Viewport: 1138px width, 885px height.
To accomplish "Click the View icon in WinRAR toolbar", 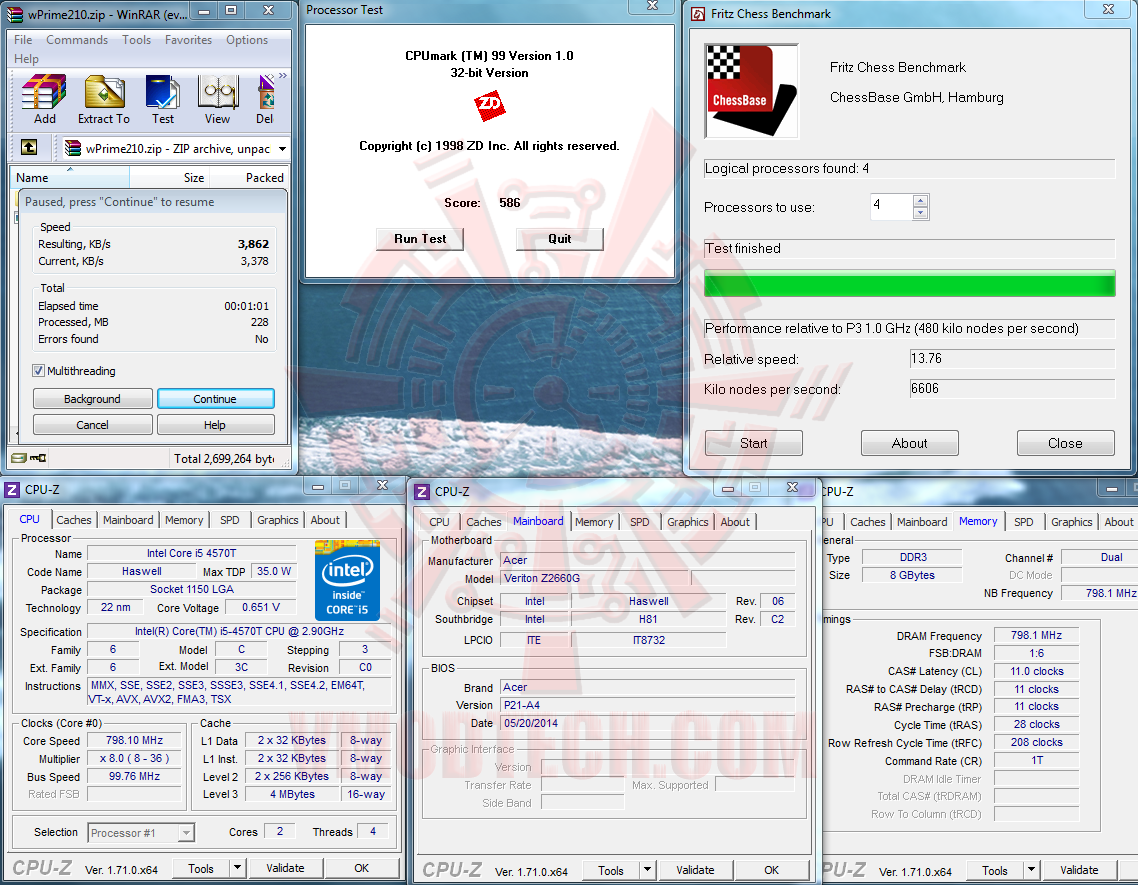I will [x=217, y=99].
